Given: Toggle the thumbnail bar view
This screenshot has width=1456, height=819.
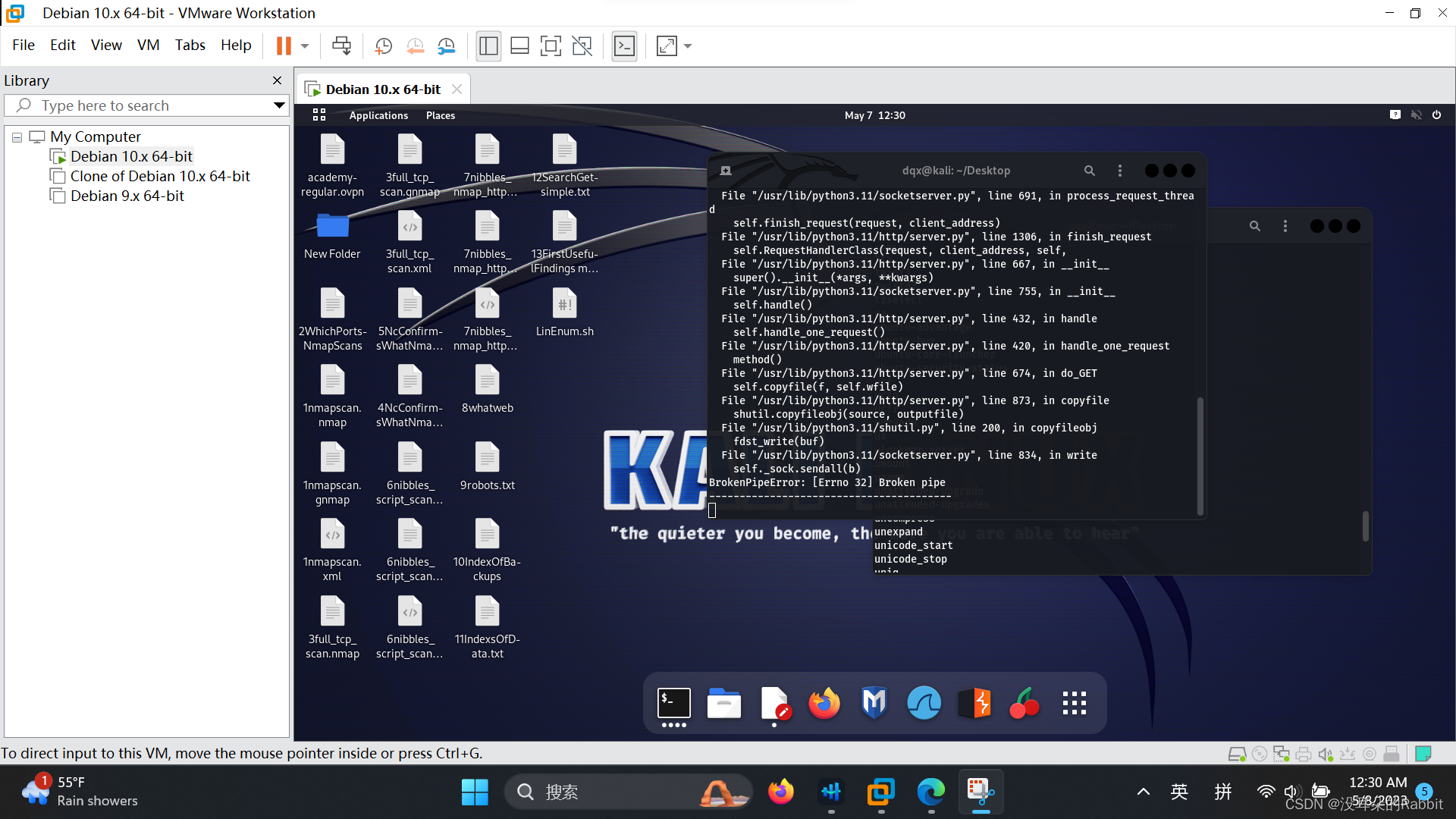Looking at the screenshot, I should click(519, 46).
